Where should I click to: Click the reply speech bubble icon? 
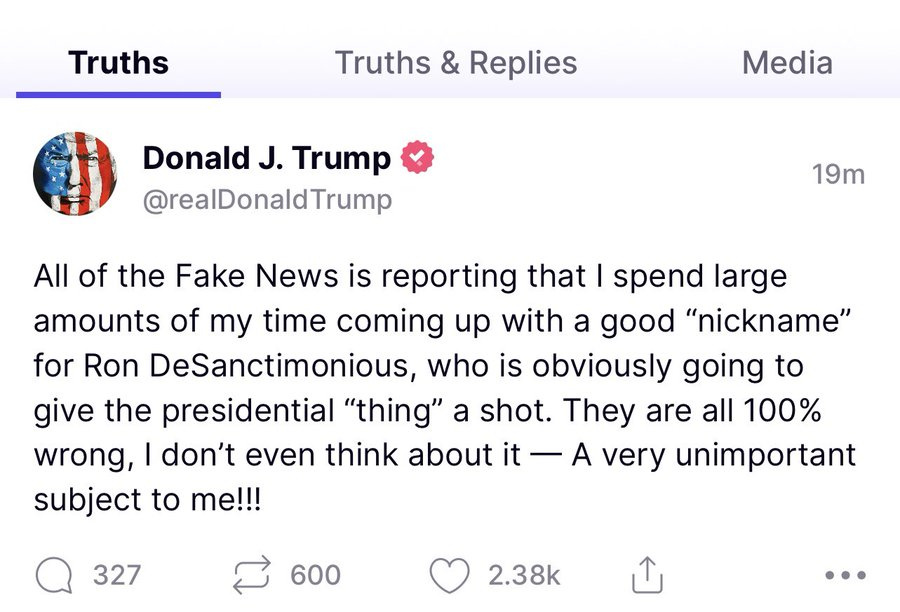[x=55, y=575]
